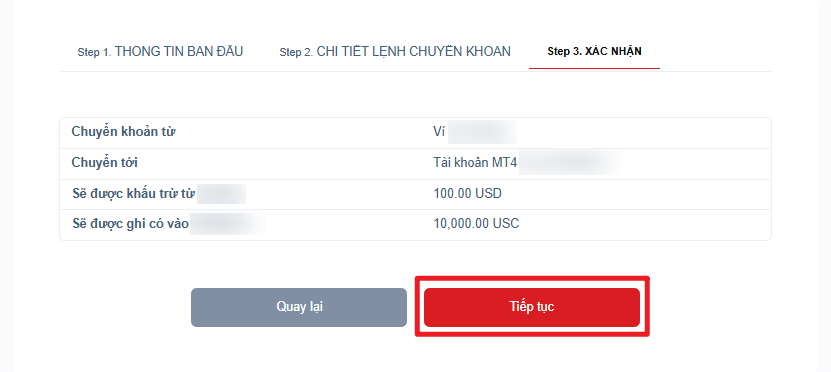Select the "Sẽ được ghi có vào" label

point(130,224)
